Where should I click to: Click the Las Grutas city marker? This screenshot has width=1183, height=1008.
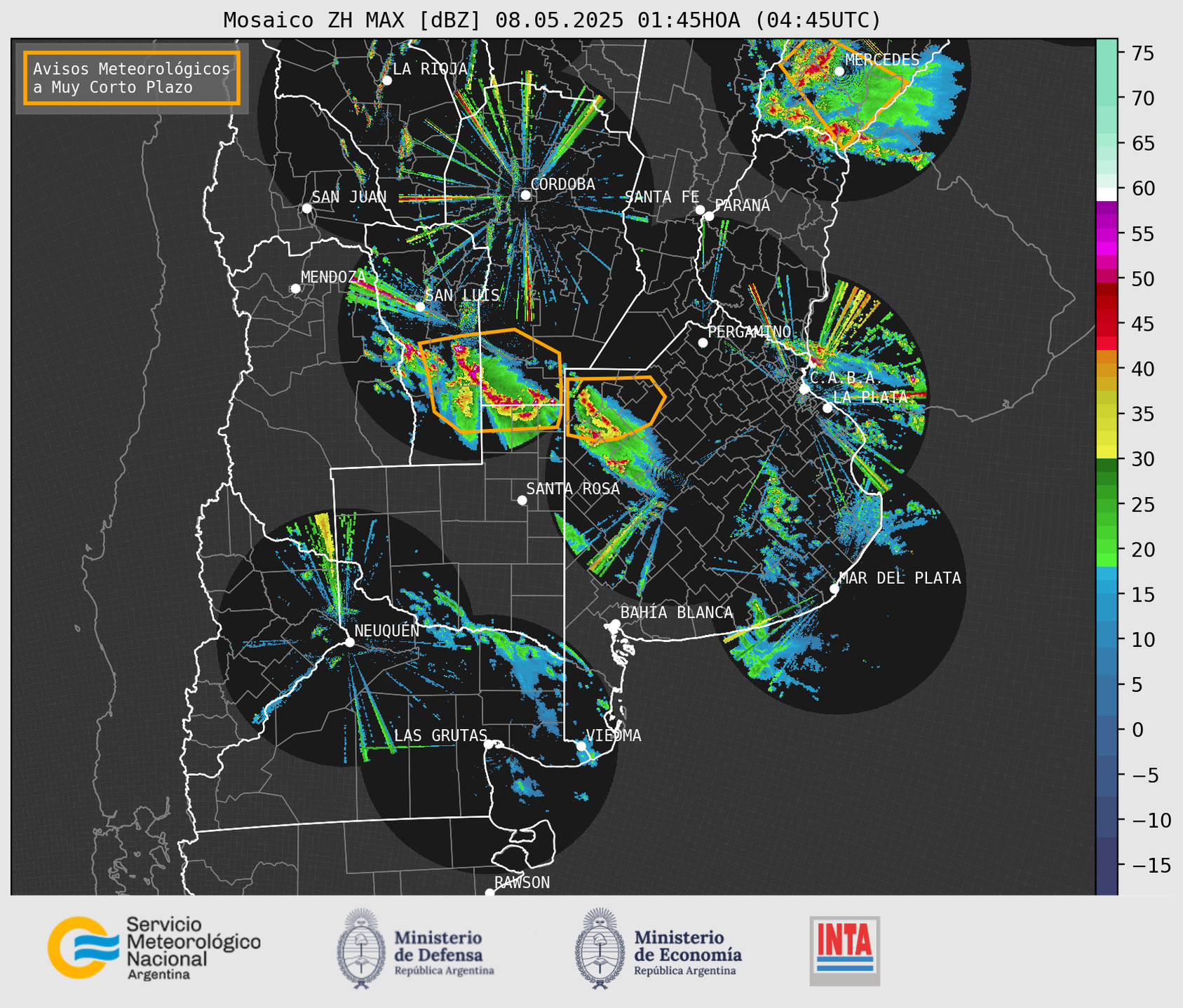488,744
